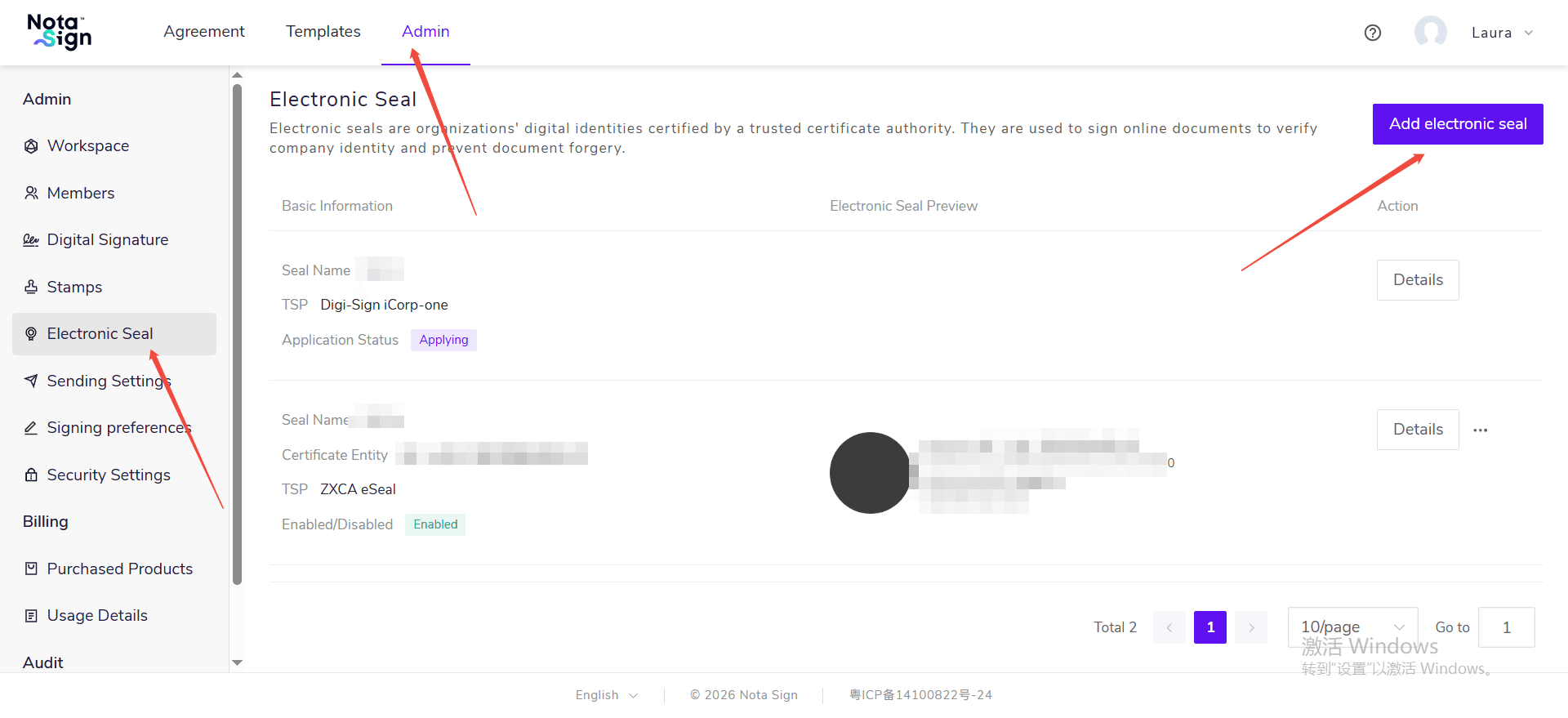Click the user avatar icon
1568x718 pixels.
(1431, 33)
